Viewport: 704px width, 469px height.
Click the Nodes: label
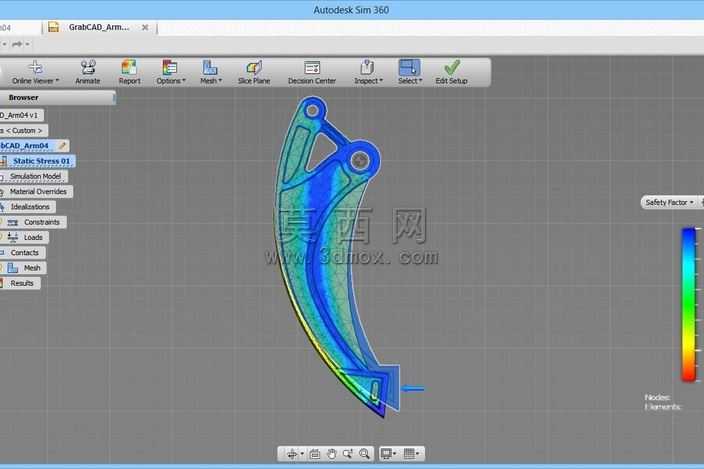[657, 397]
